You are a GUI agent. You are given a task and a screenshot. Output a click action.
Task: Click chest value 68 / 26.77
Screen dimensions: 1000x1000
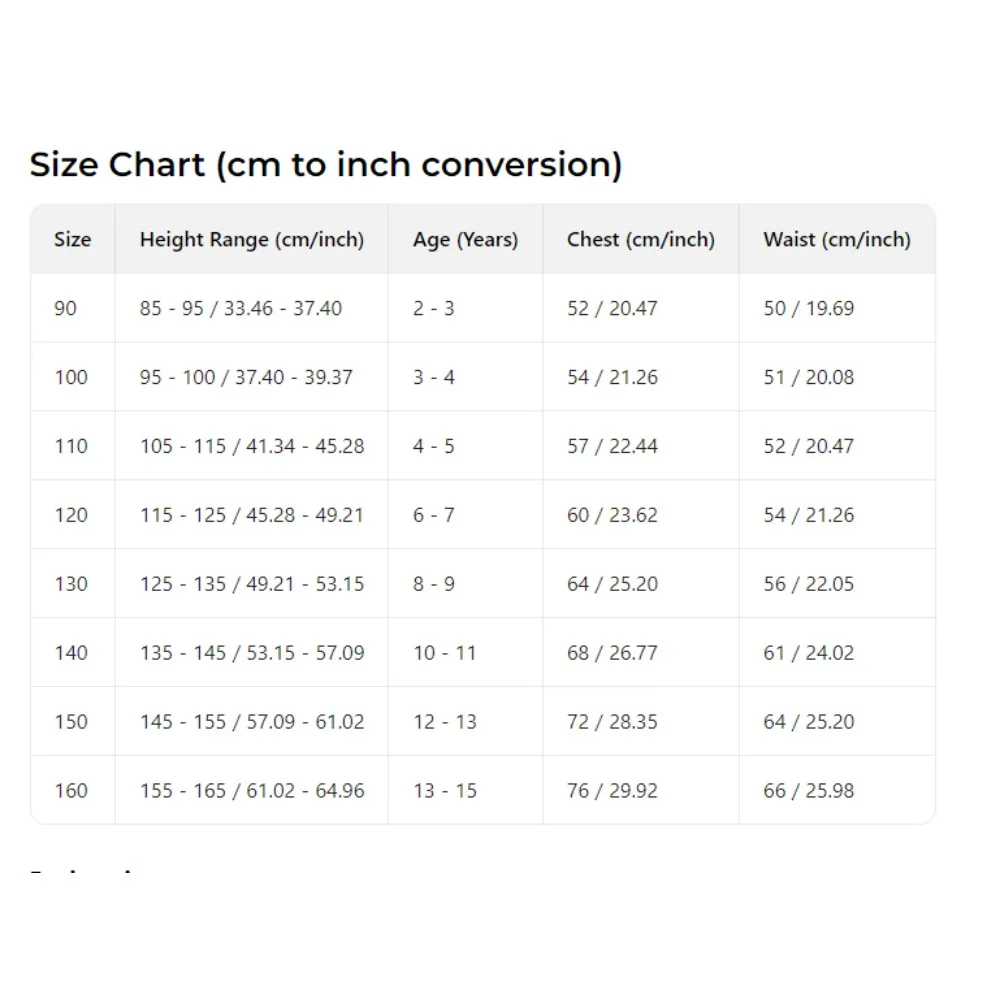coord(612,653)
